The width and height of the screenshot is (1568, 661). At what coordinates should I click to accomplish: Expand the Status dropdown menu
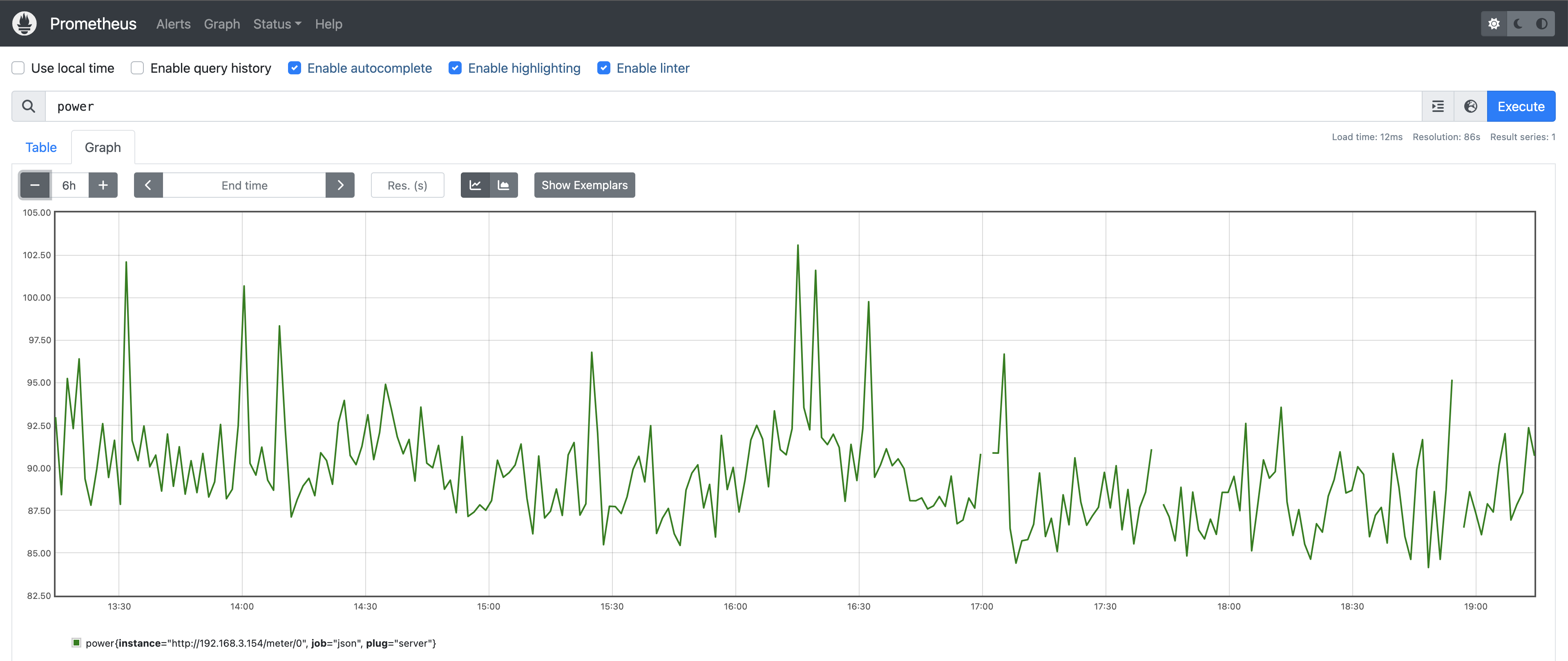tap(277, 24)
